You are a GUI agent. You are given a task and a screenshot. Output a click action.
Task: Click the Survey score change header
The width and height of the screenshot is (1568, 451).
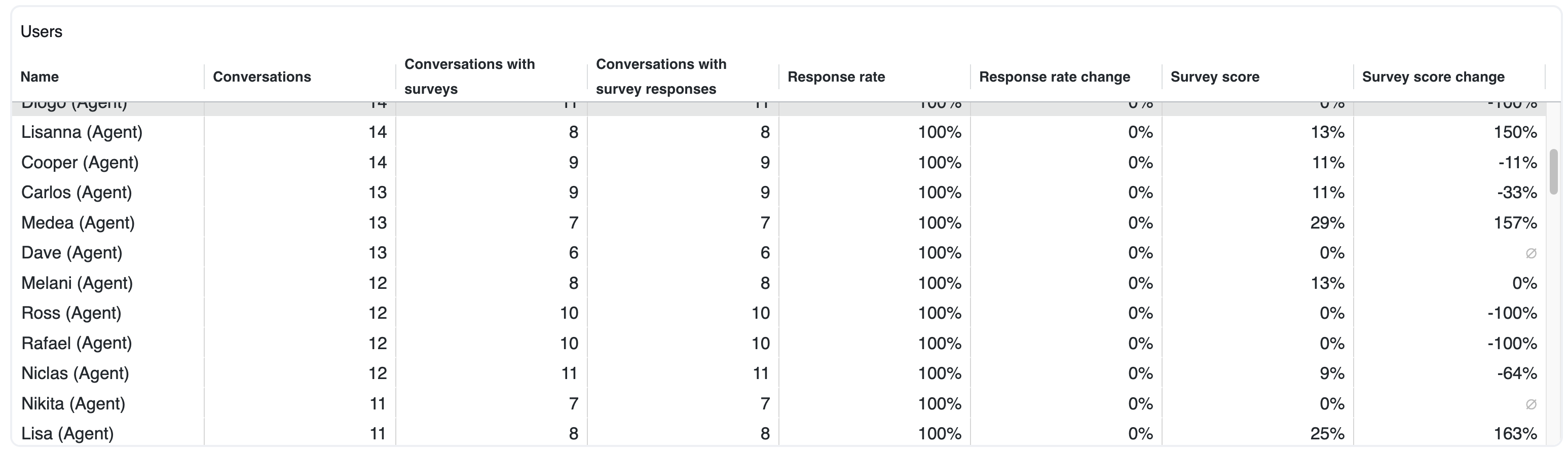pos(1433,77)
